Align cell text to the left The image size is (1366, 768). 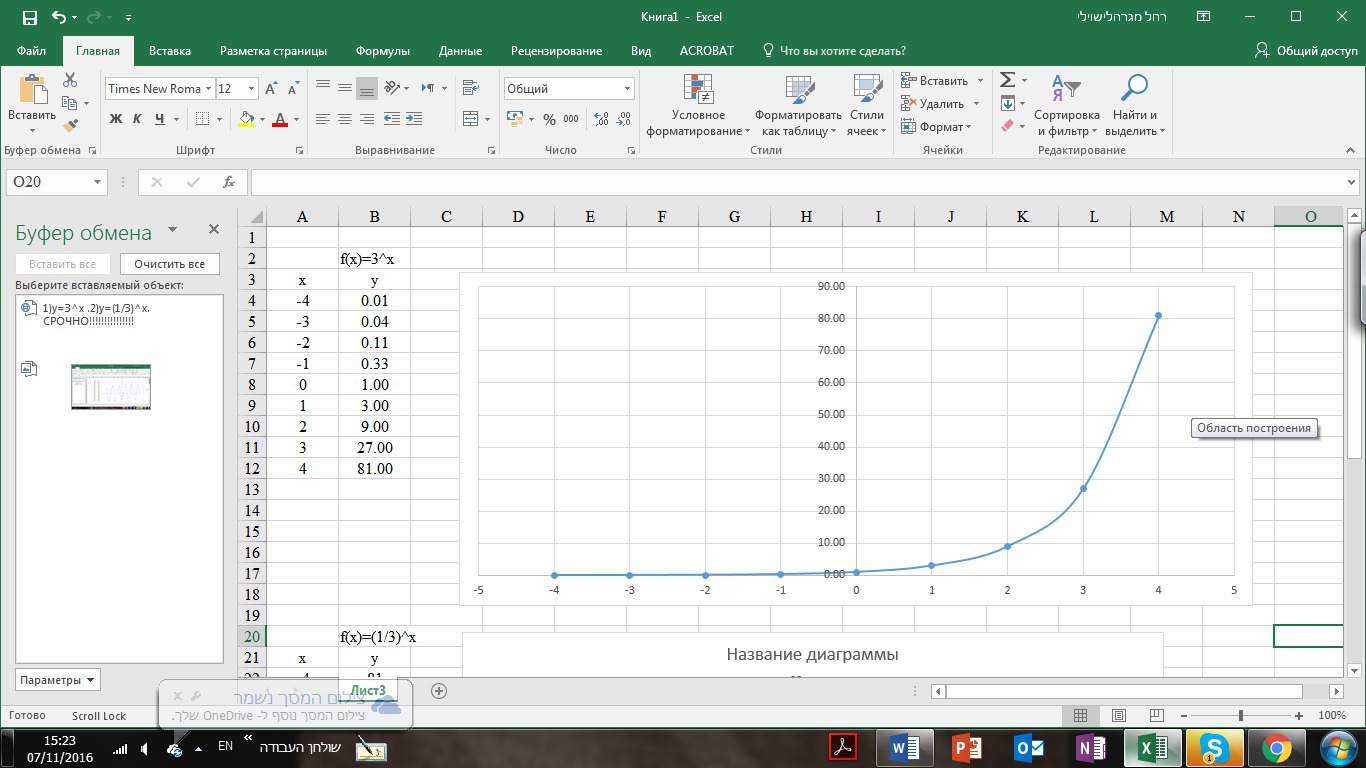coord(323,119)
